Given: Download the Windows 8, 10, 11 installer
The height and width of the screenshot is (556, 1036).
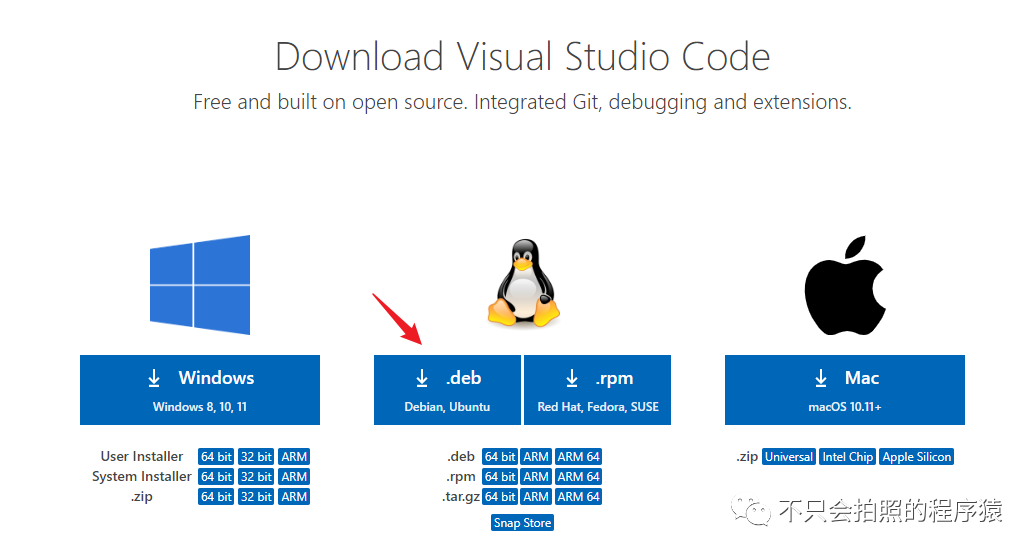Looking at the screenshot, I should [x=200, y=390].
